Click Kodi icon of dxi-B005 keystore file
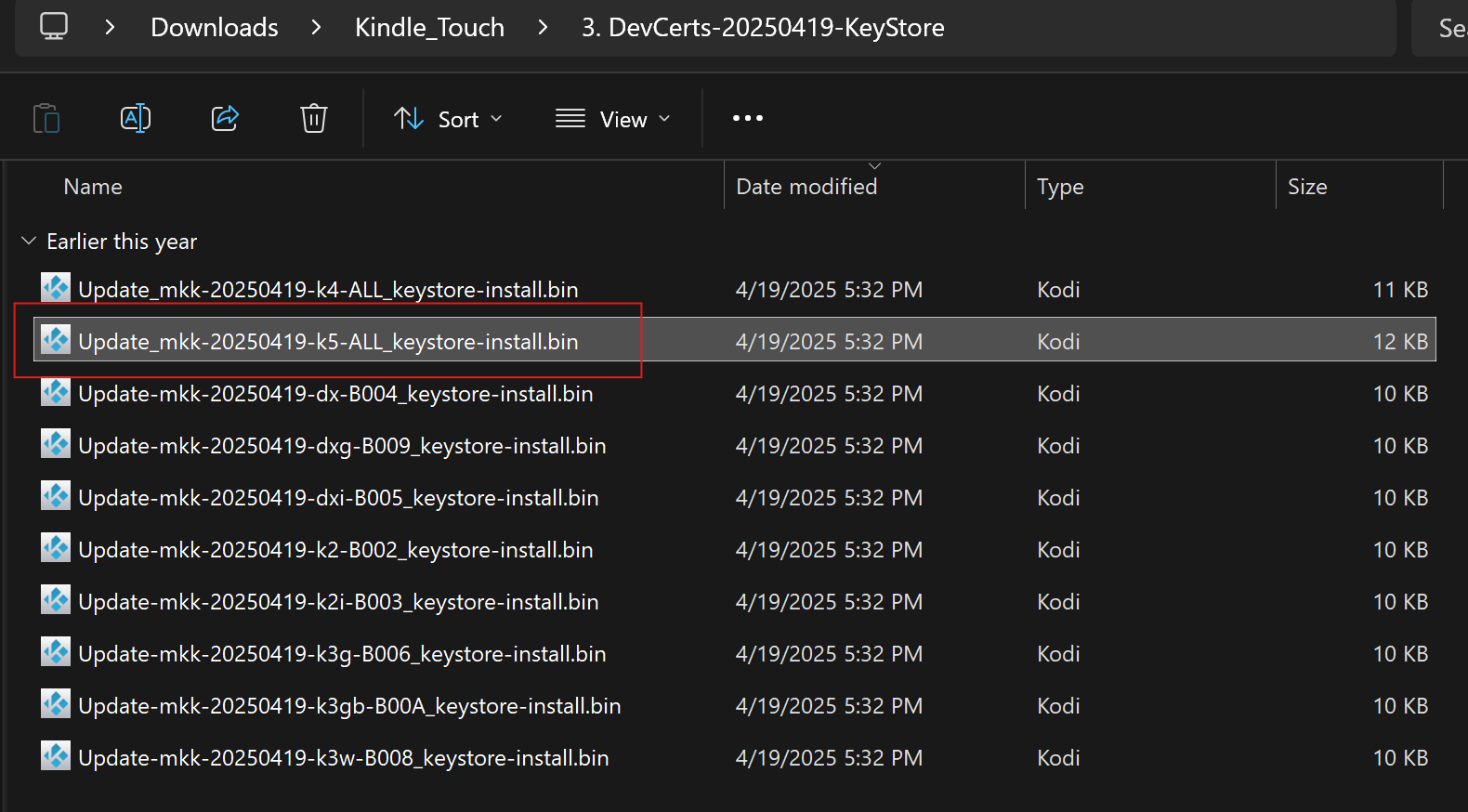This screenshot has width=1468, height=812. point(56,496)
